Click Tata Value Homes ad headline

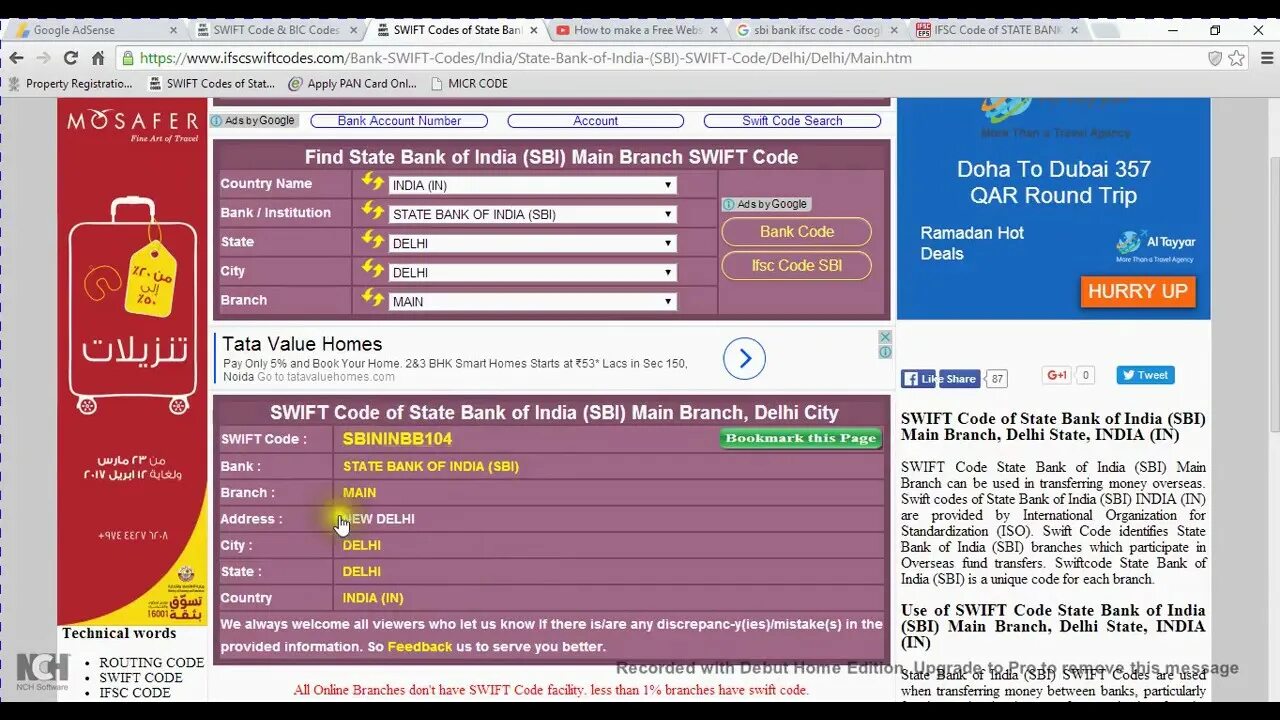coord(302,344)
